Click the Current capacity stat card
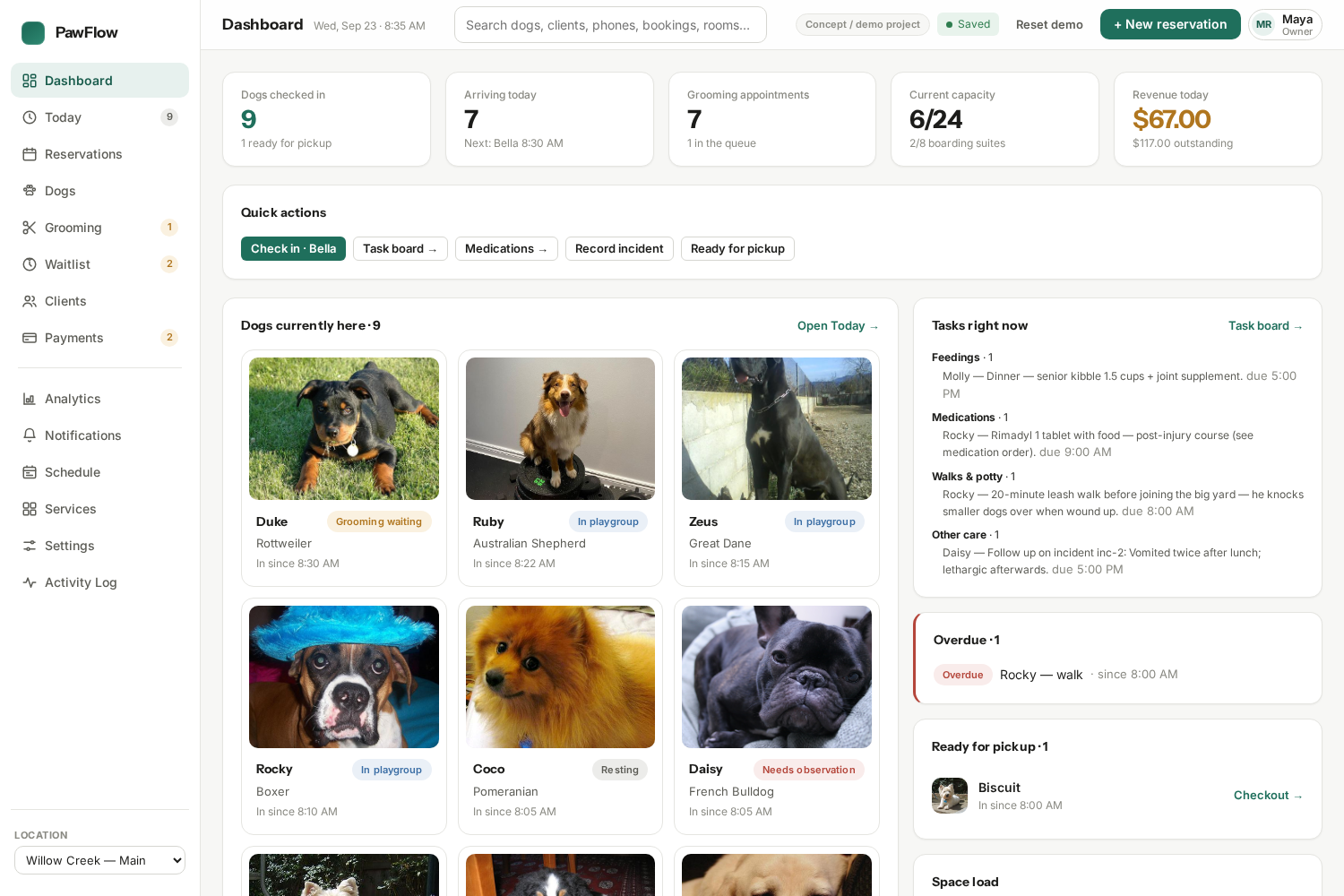Viewport: 1344px width, 896px height. point(995,119)
